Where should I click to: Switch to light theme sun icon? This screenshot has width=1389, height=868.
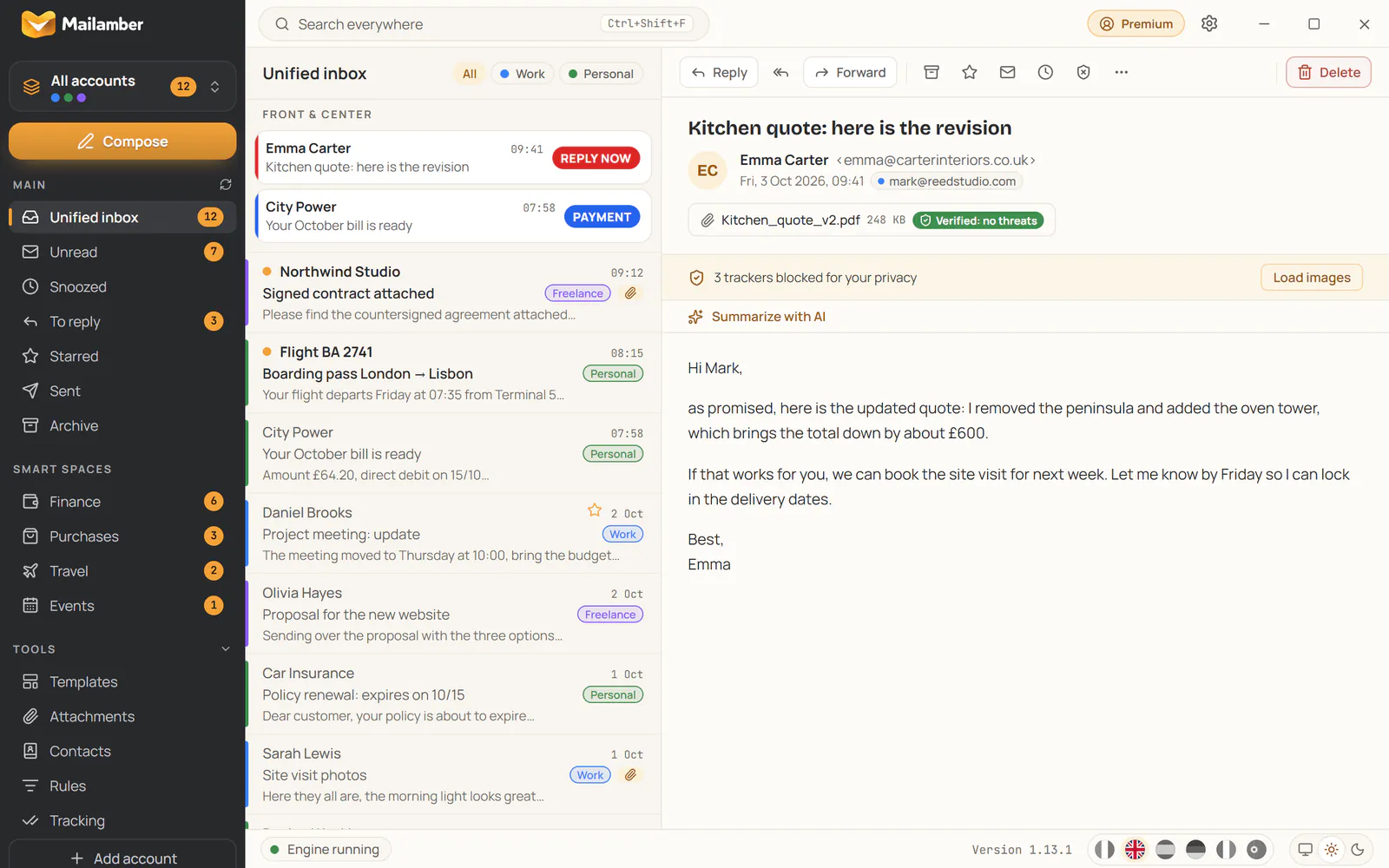1332,850
